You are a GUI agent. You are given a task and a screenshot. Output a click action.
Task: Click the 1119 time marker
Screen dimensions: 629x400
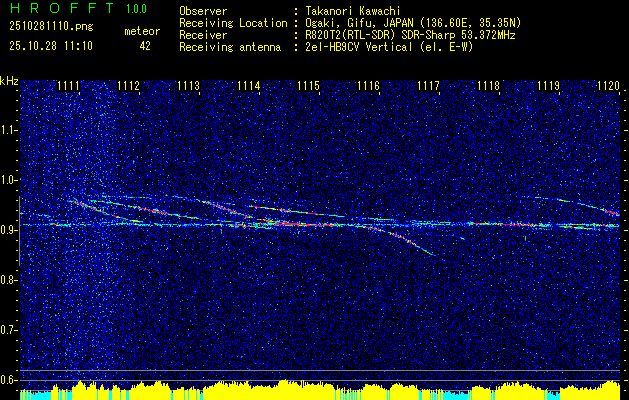click(548, 86)
